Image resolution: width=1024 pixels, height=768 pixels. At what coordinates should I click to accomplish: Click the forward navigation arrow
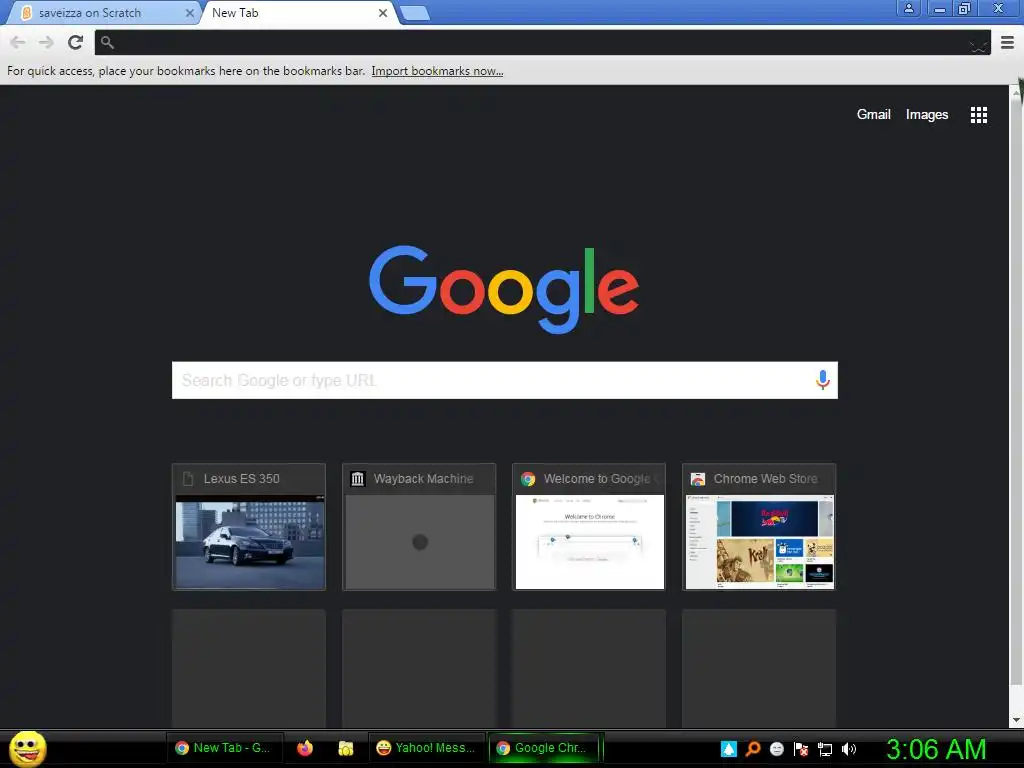coord(46,42)
